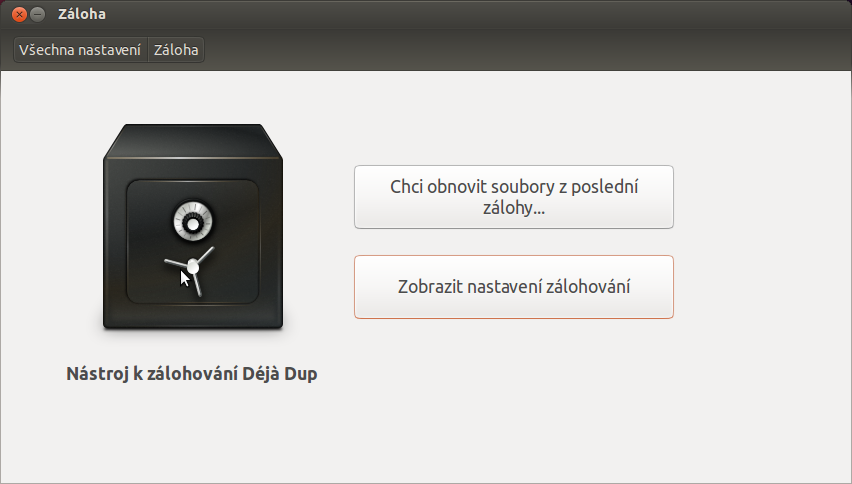The width and height of the screenshot is (852, 484).
Task: Select the Záloha breadcrumb button
Action: (x=176, y=50)
